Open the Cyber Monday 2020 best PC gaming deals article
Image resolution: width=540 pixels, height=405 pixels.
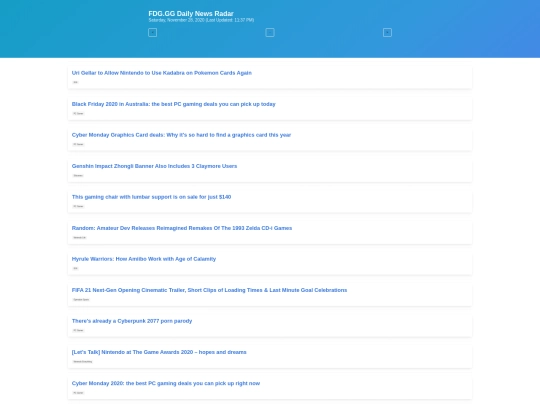(x=166, y=383)
